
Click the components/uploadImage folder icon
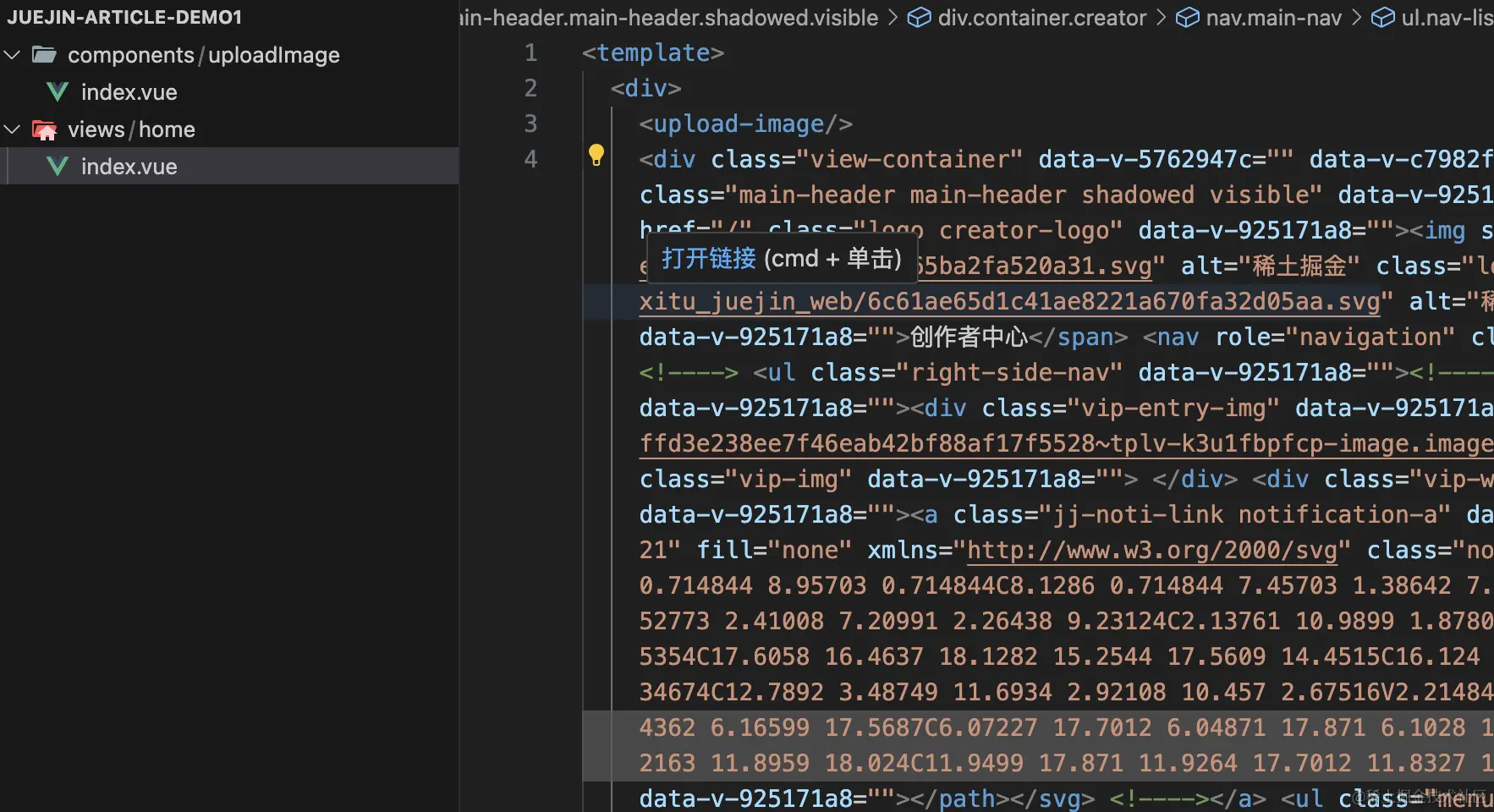click(44, 55)
